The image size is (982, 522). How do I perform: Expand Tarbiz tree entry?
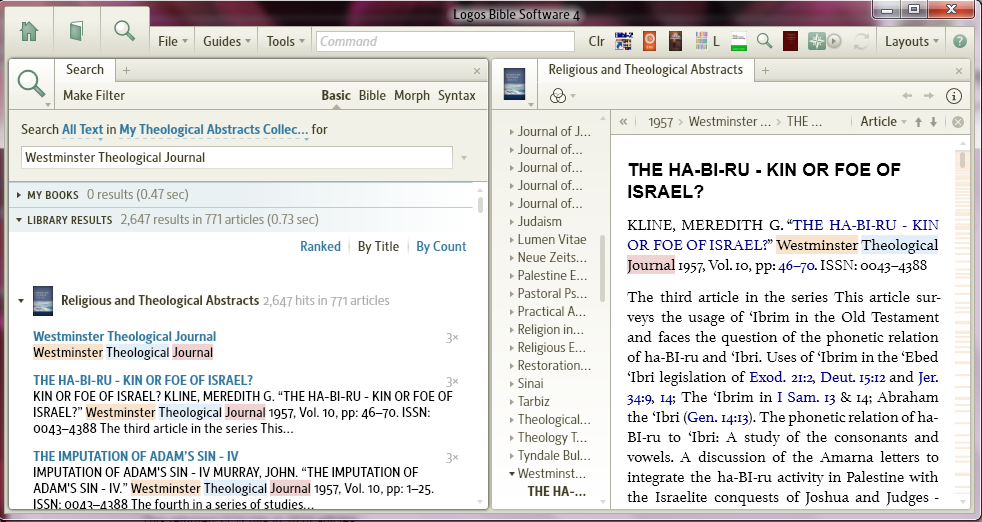pyautogui.click(x=512, y=402)
